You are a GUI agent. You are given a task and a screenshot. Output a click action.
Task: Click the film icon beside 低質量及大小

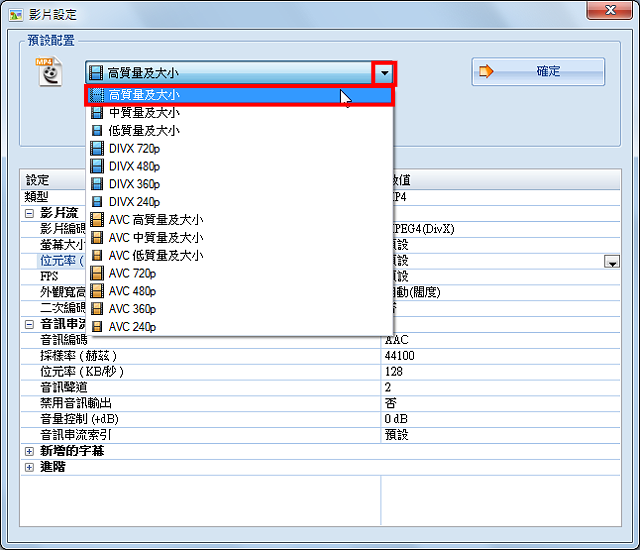tap(97, 131)
